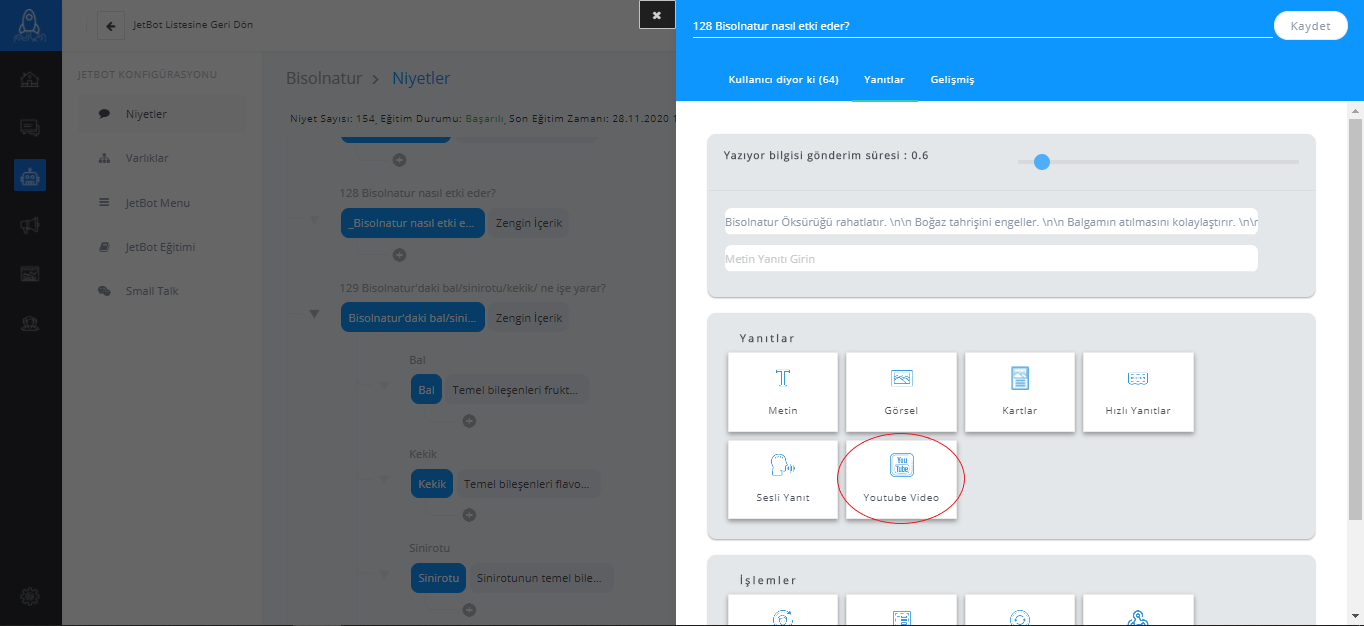Image resolution: width=1364 pixels, height=626 pixels.
Task: Click plus icon below intent 128 button
Action: click(x=399, y=255)
